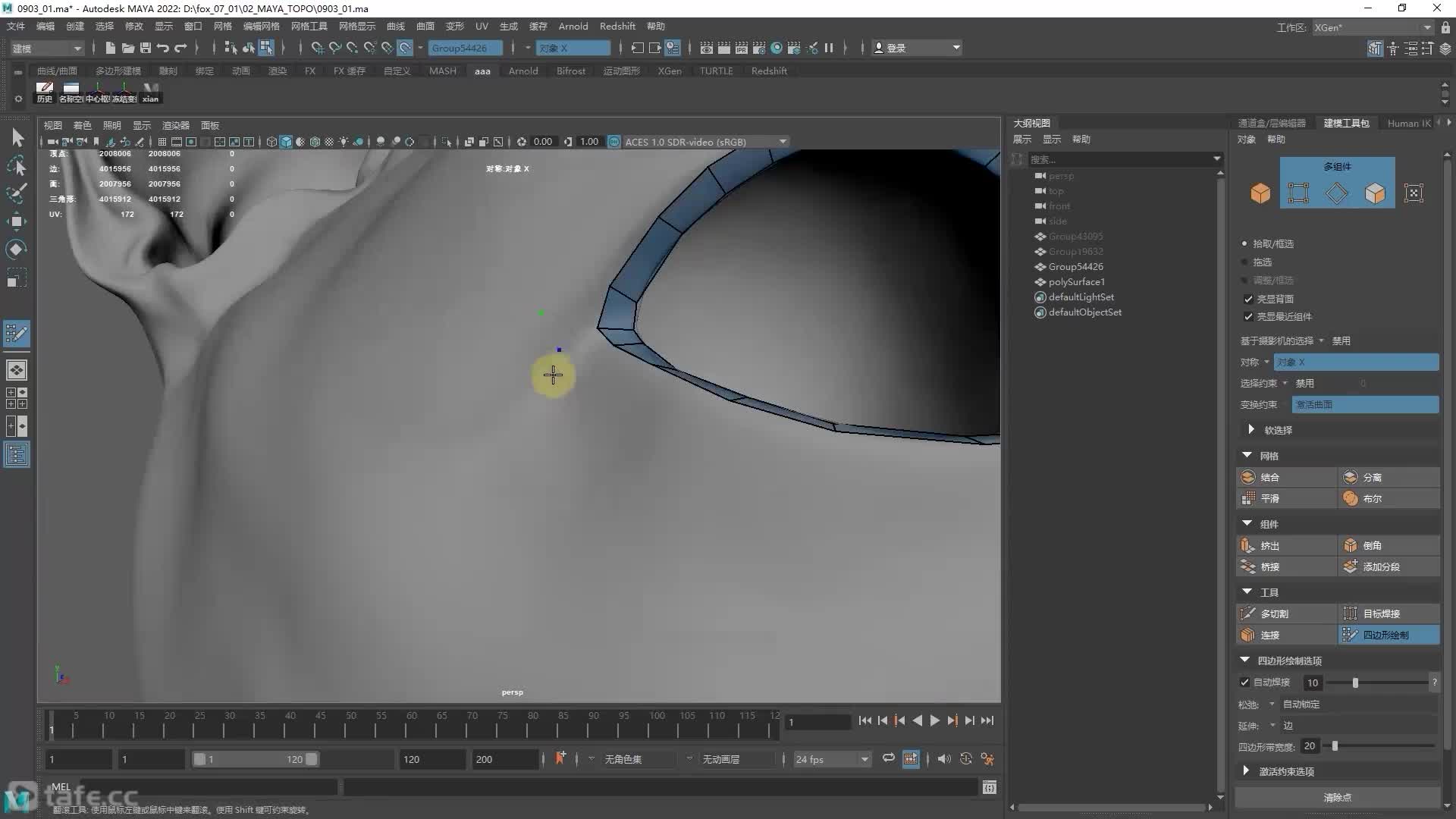Toggle the 亮显背面 checkbox
1456x819 pixels.
tap(1248, 299)
